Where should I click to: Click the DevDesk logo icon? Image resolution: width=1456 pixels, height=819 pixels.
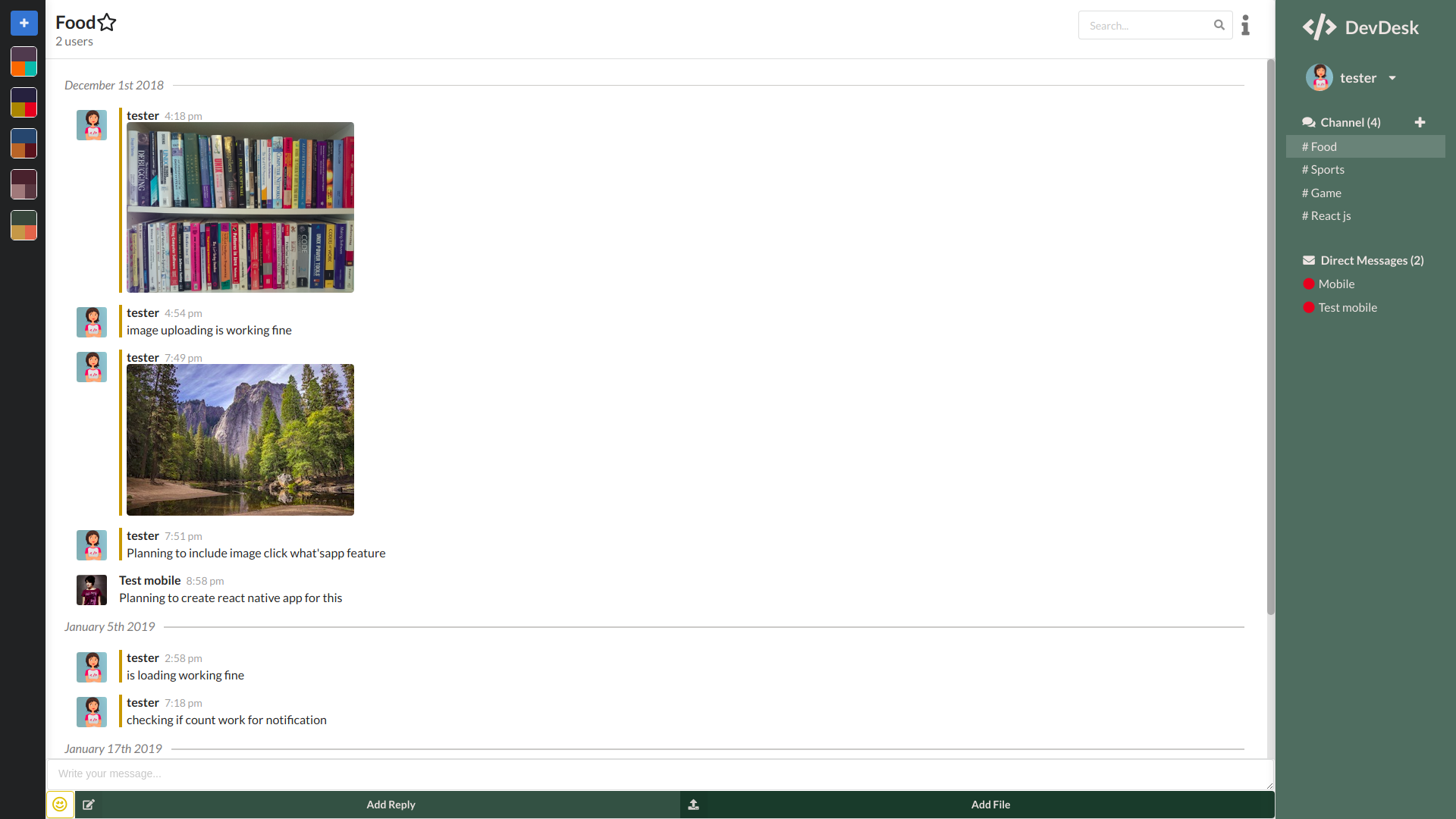coord(1319,27)
